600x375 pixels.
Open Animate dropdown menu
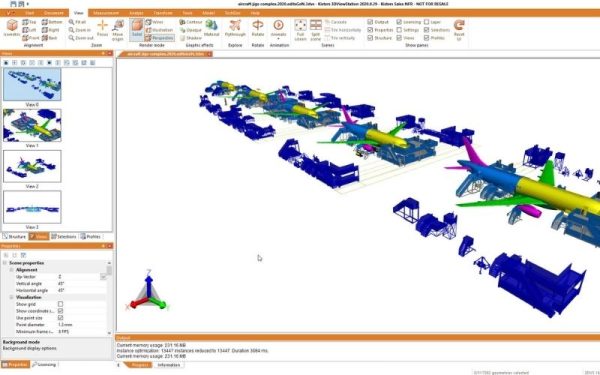pyautogui.click(x=279, y=38)
